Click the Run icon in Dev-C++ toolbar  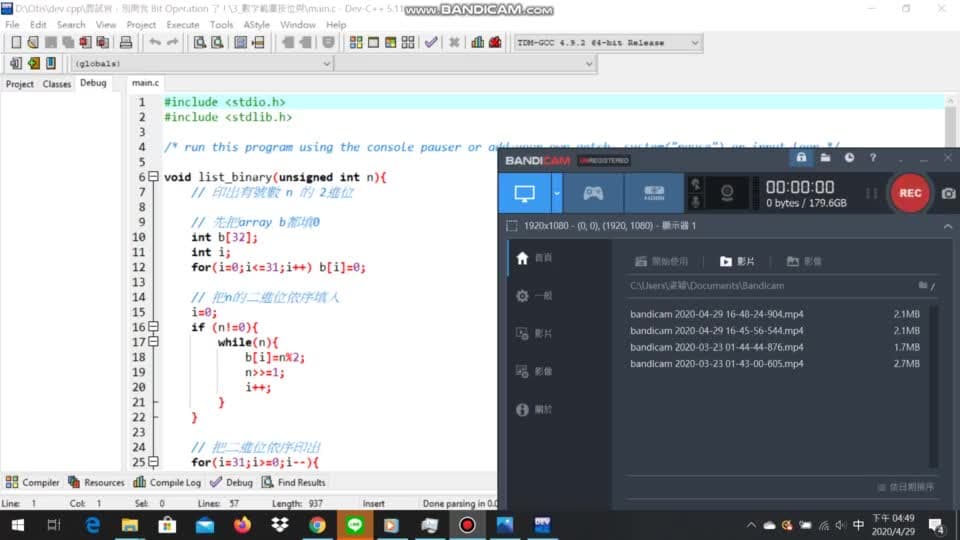coord(373,42)
